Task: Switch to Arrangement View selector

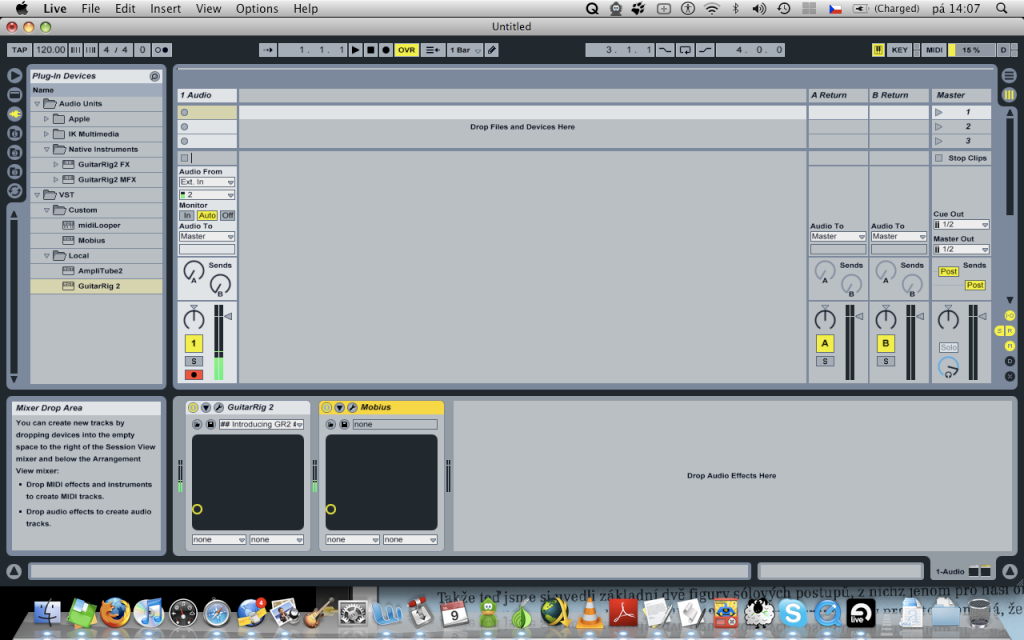Action: (x=1009, y=76)
